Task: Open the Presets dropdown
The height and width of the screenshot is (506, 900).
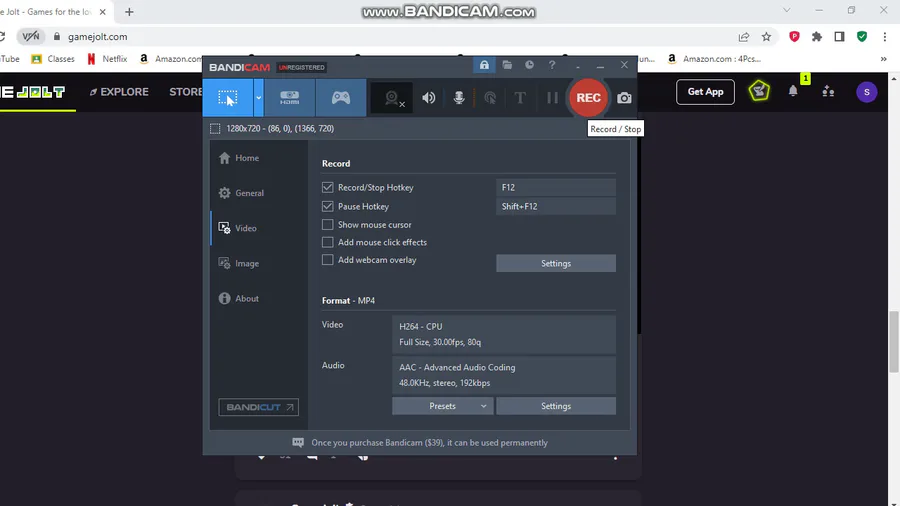Action: click(443, 406)
